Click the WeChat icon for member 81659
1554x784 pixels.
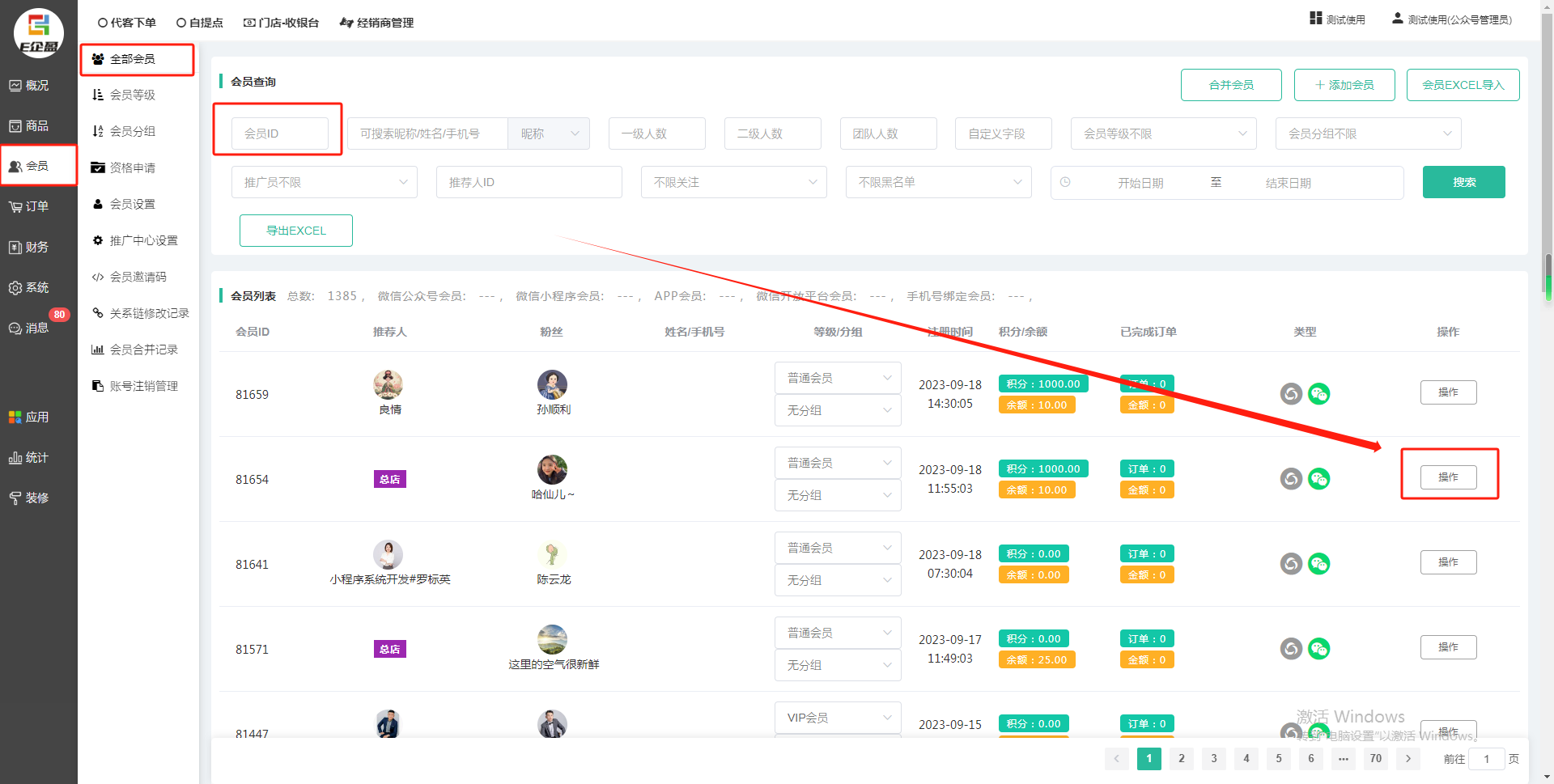pos(1318,394)
